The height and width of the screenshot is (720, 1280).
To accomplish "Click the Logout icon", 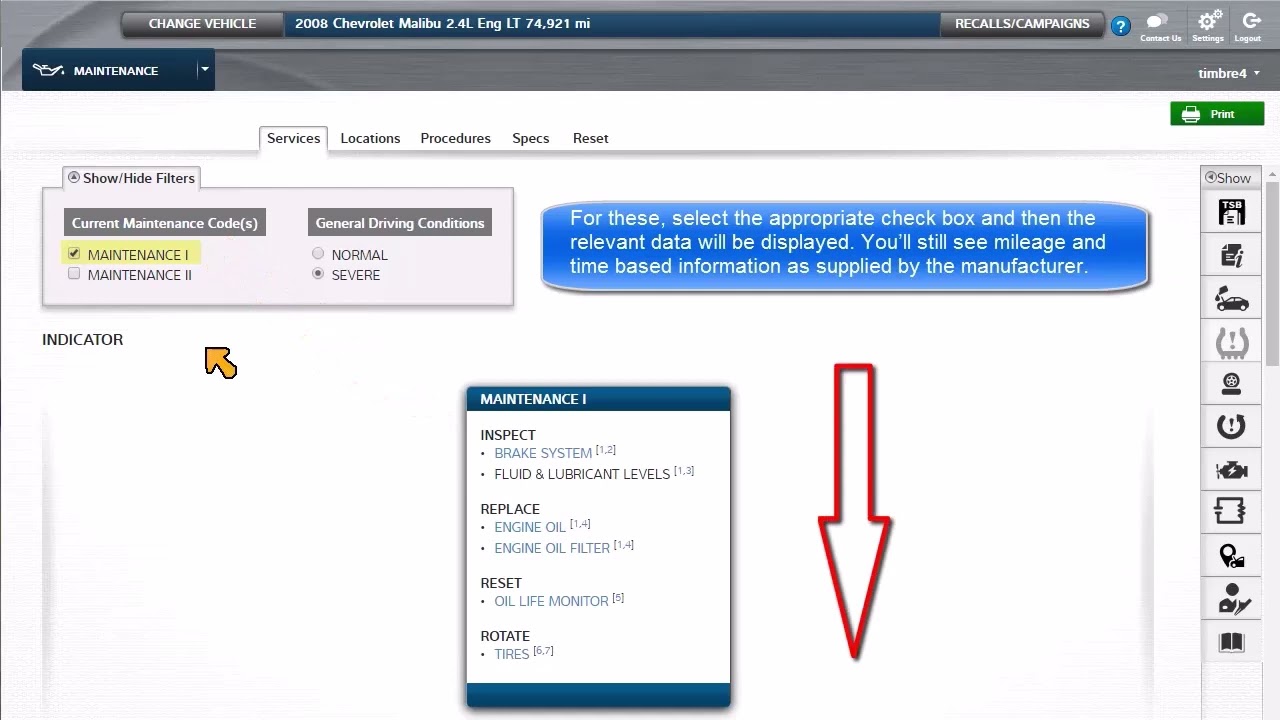I will [x=1248, y=24].
